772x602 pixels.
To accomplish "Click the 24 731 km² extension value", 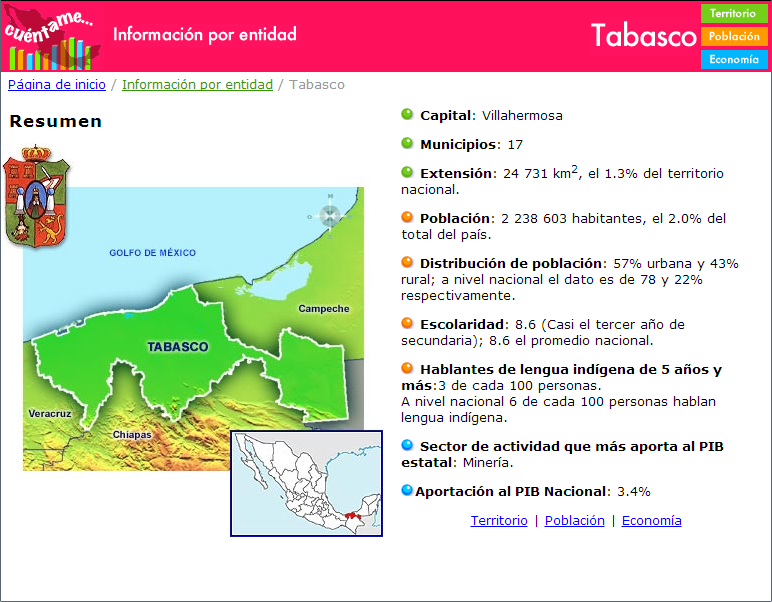I will (540, 172).
